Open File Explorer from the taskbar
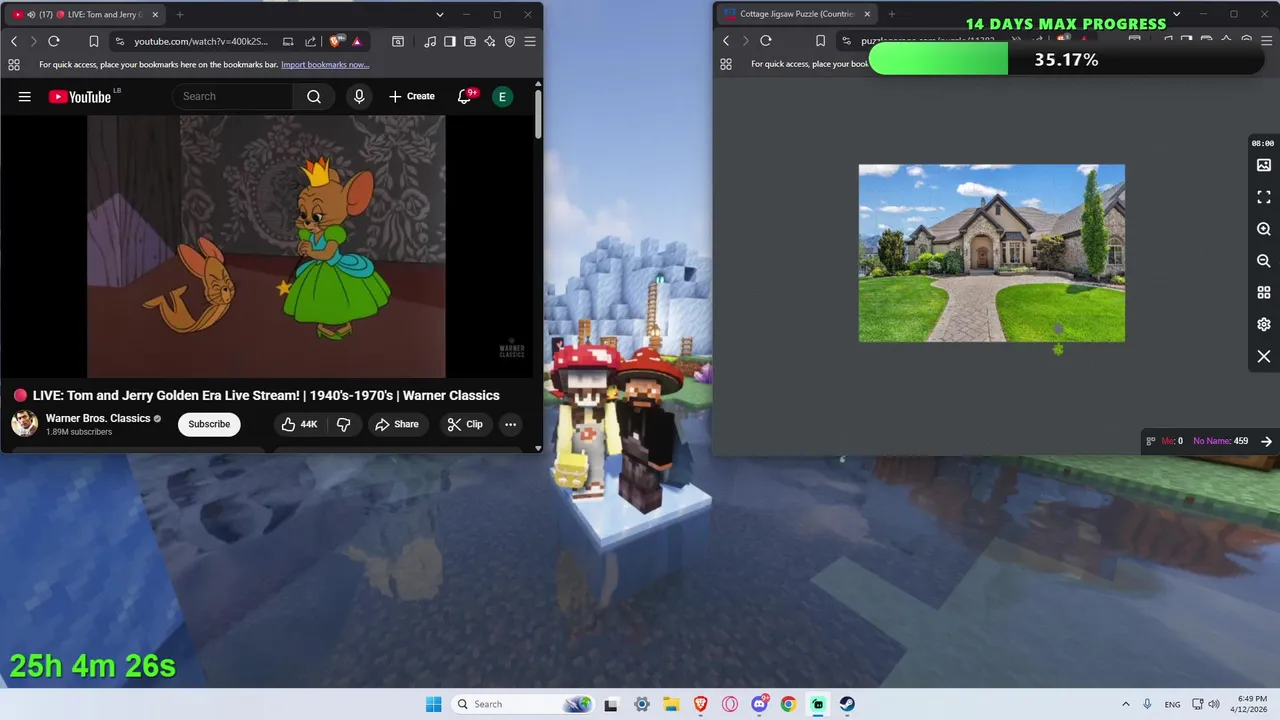 pyautogui.click(x=671, y=704)
